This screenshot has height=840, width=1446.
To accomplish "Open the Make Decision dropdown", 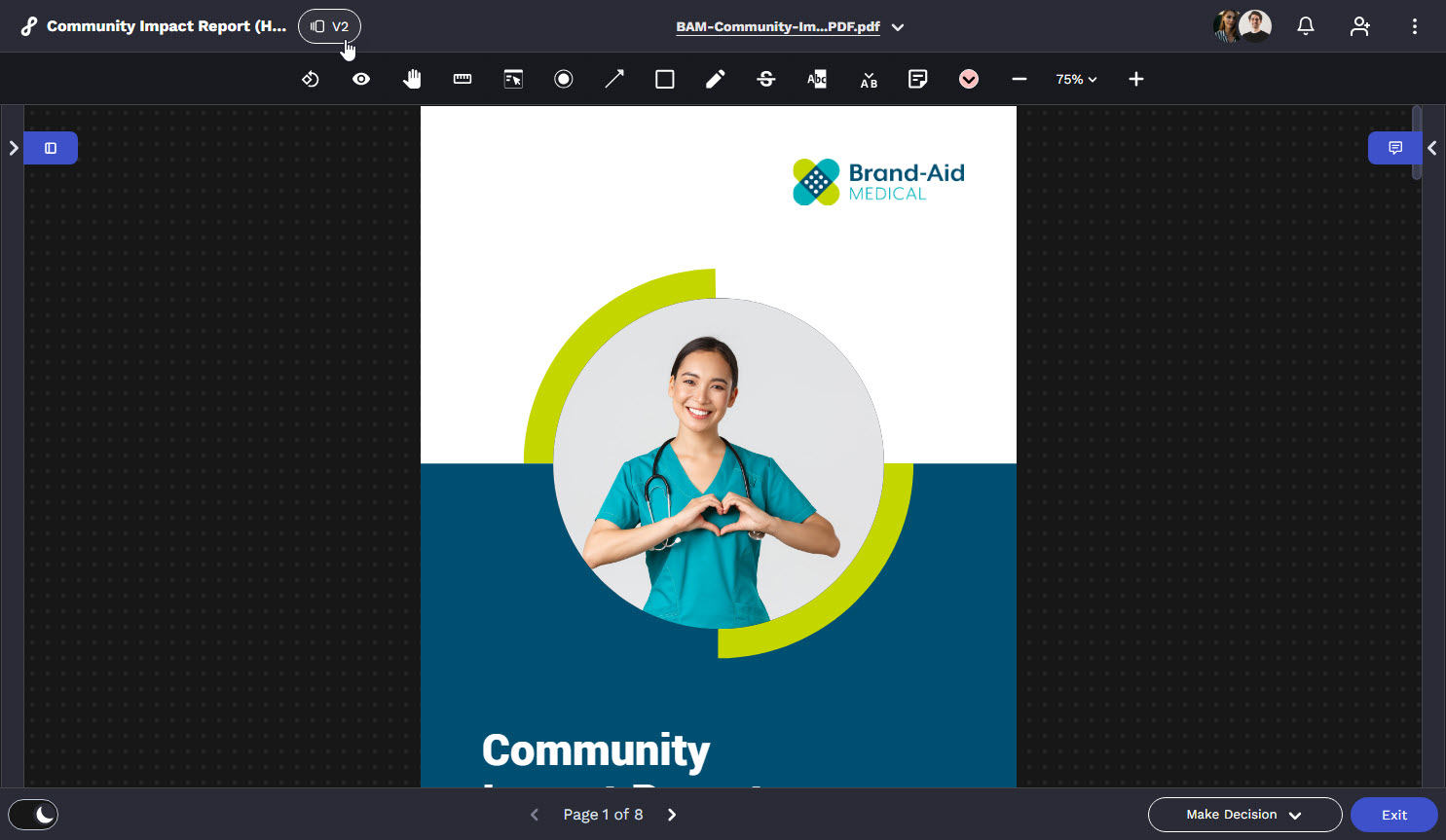I will click(1244, 815).
